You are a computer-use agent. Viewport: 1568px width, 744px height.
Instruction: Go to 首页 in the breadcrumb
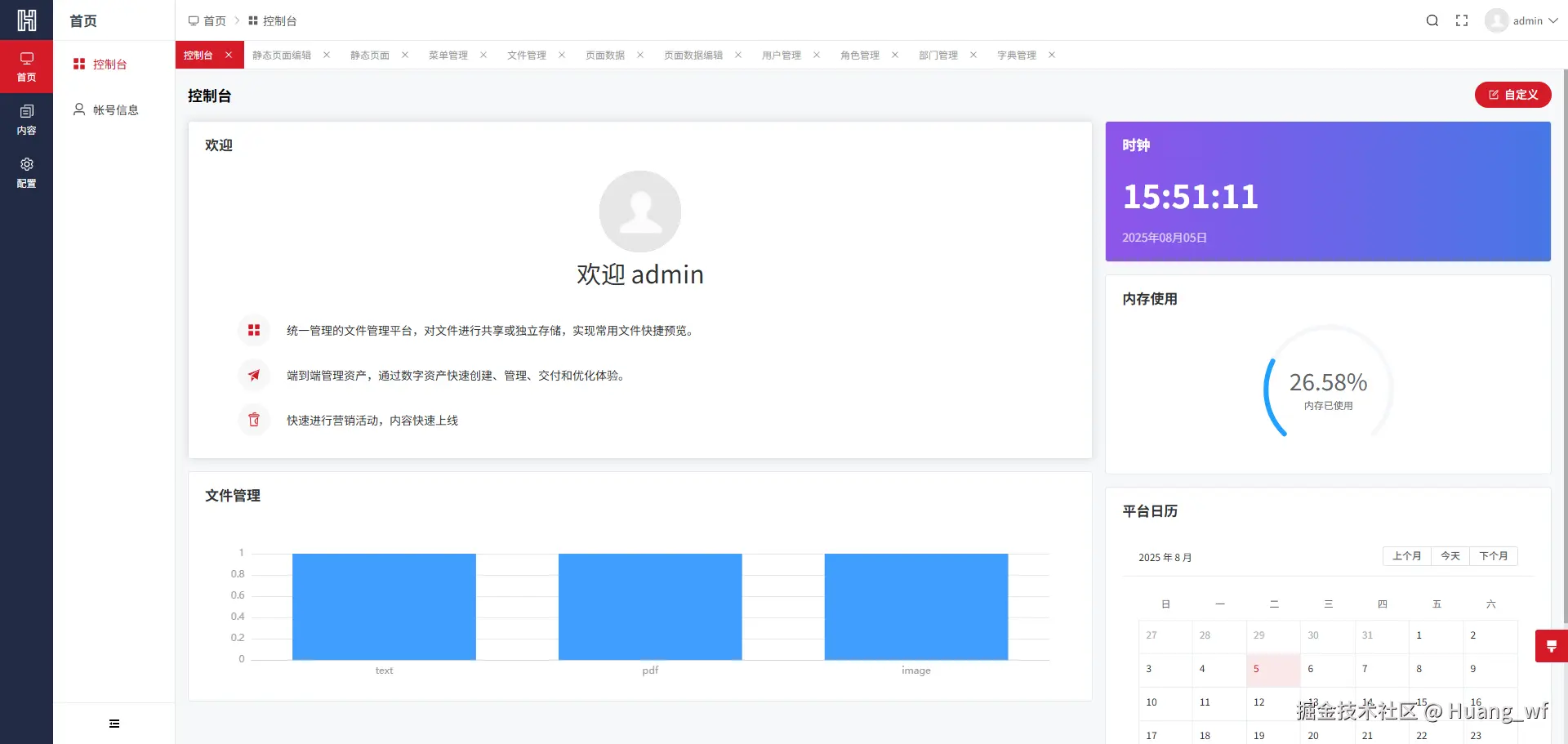pyautogui.click(x=207, y=20)
